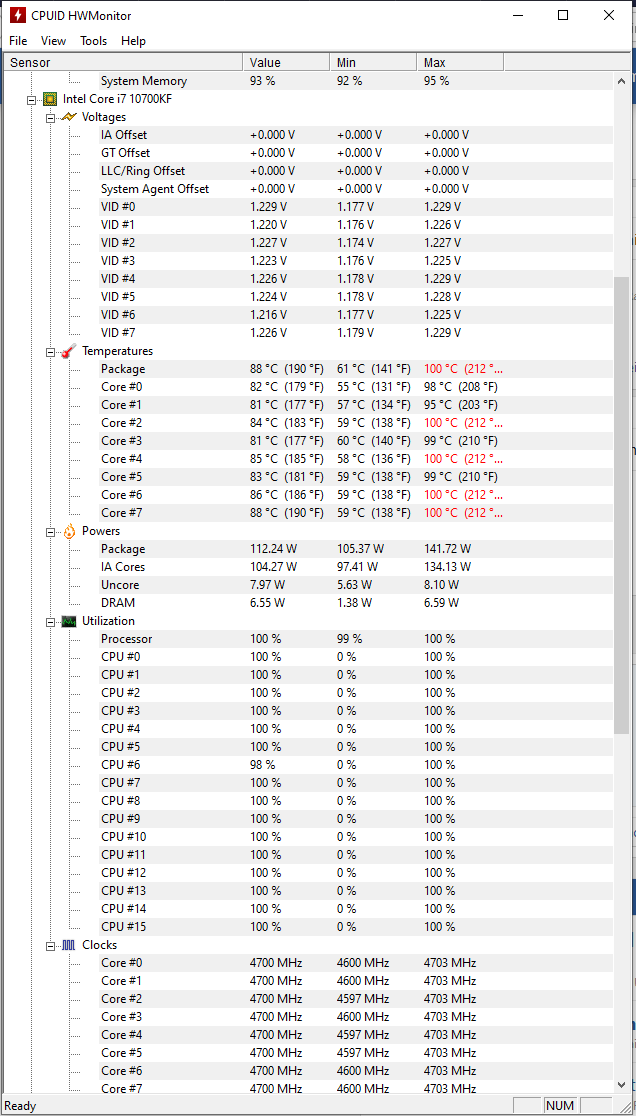Click the NUM indicator in status bar
Screen dimensions: 636x1116
tap(560, 1106)
